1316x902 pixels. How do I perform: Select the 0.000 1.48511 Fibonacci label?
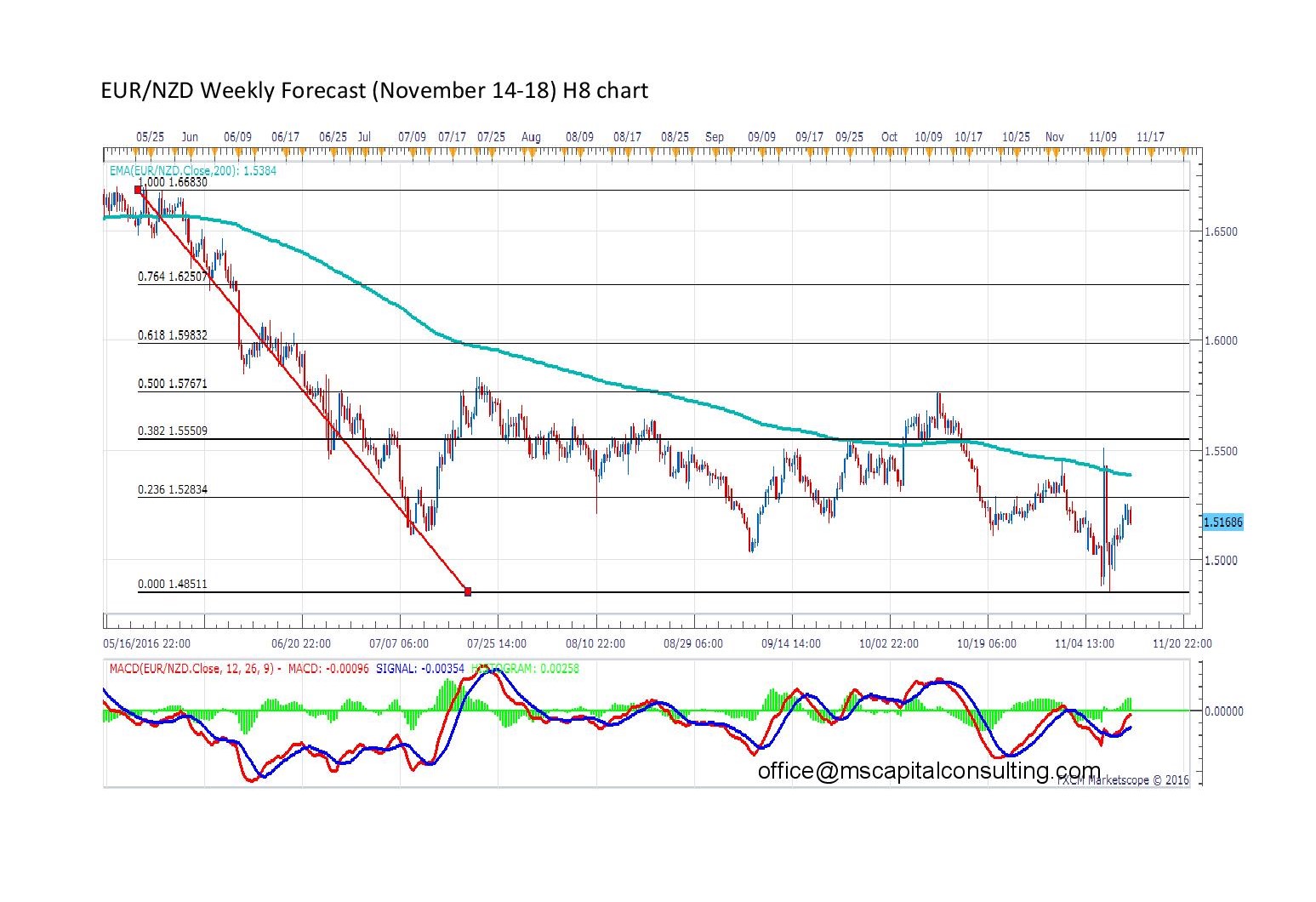click(173, 584)
